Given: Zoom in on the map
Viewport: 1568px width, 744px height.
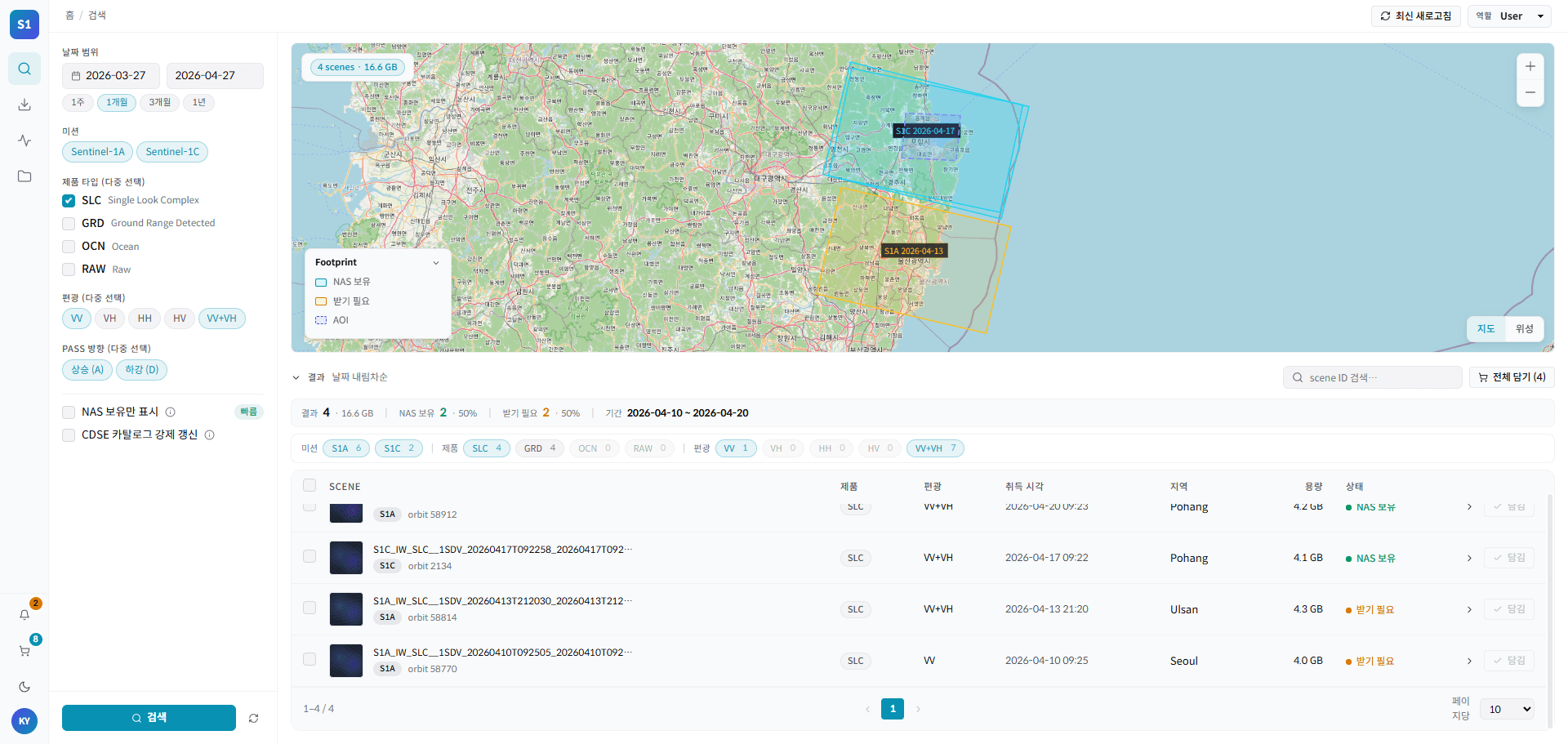Looking at the screenshot, I should [x=1530, y=66].
